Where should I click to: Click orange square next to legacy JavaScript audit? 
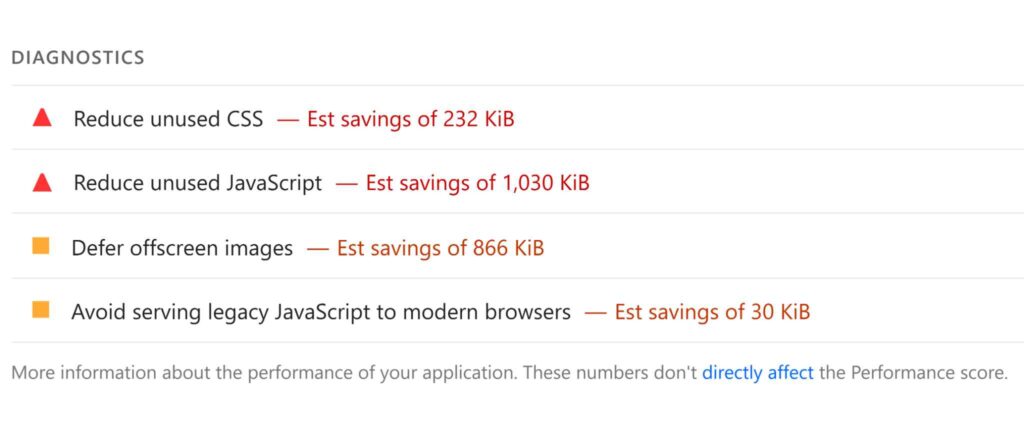(41, 311)
